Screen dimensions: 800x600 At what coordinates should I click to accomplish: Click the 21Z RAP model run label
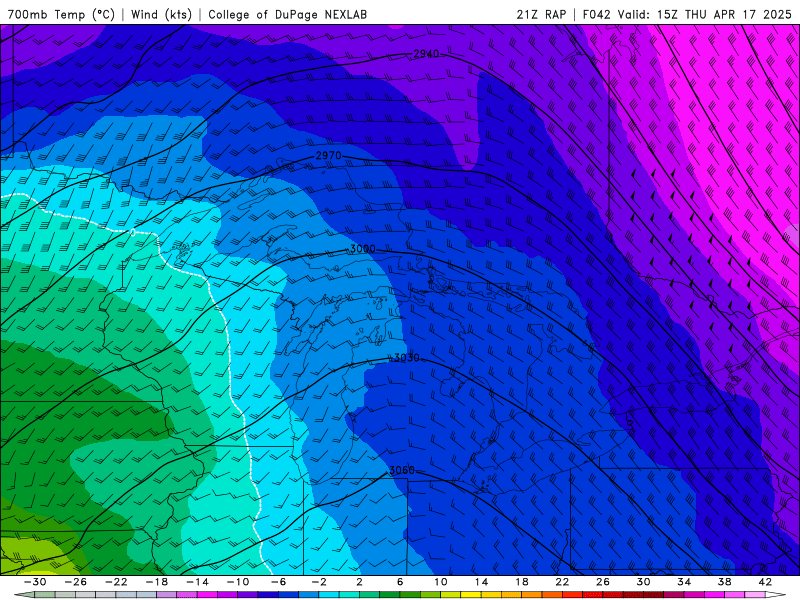point(541,14)
